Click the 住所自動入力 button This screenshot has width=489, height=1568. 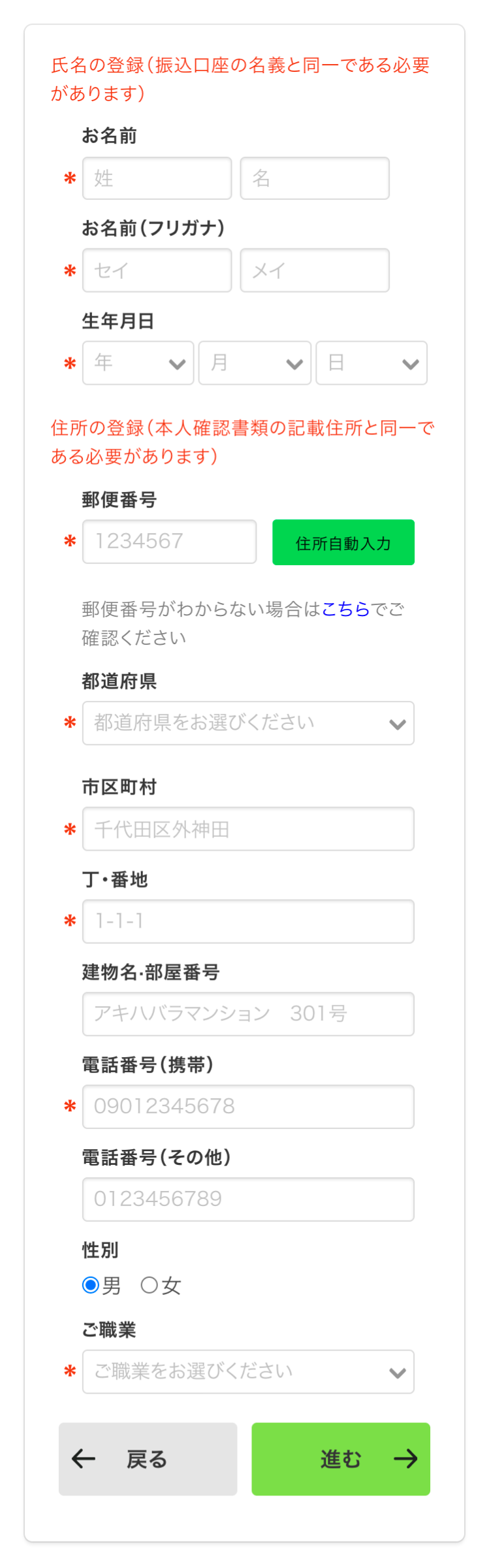343,542
